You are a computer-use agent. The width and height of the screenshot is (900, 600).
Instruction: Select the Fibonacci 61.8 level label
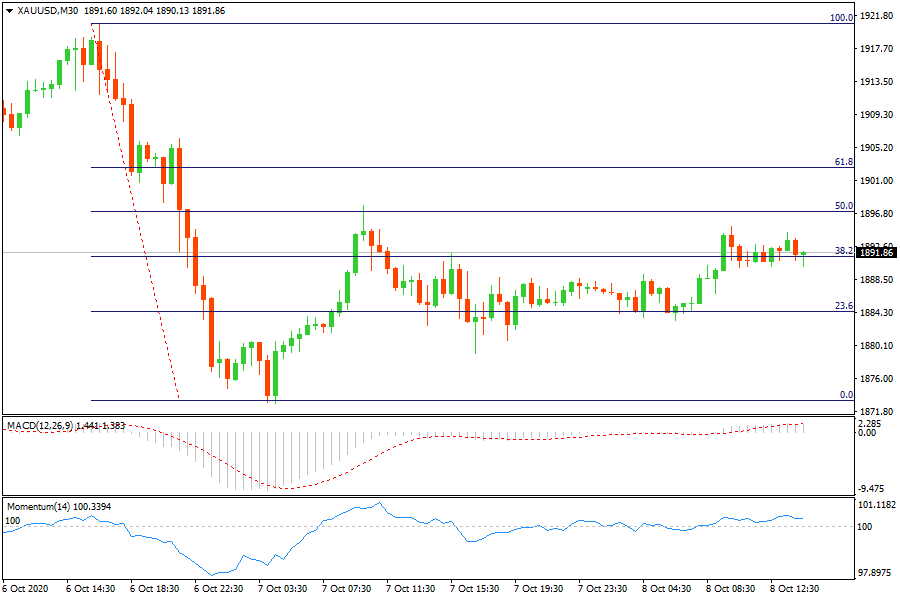point(843,162)
